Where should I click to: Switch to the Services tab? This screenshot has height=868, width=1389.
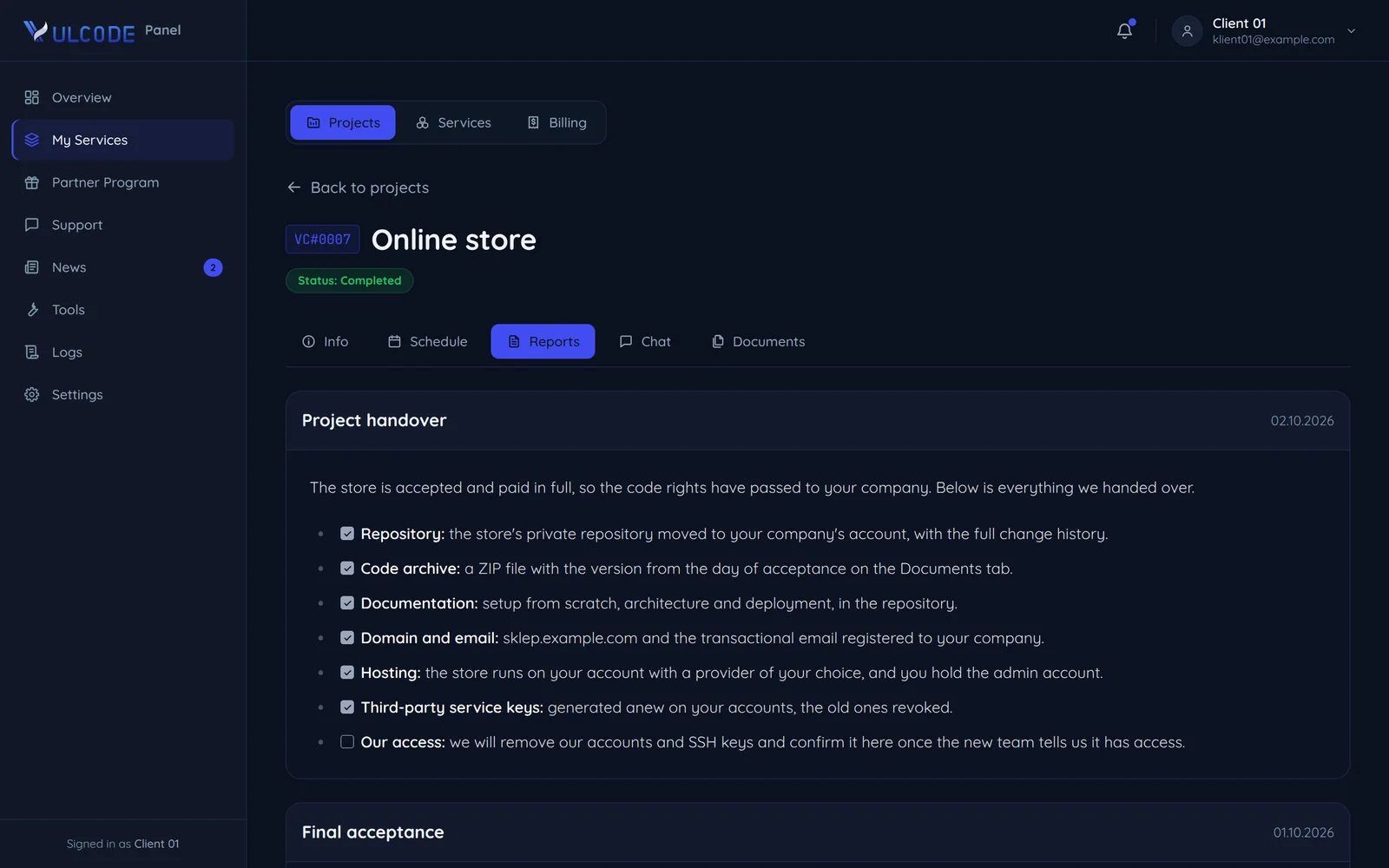[453, 122]
